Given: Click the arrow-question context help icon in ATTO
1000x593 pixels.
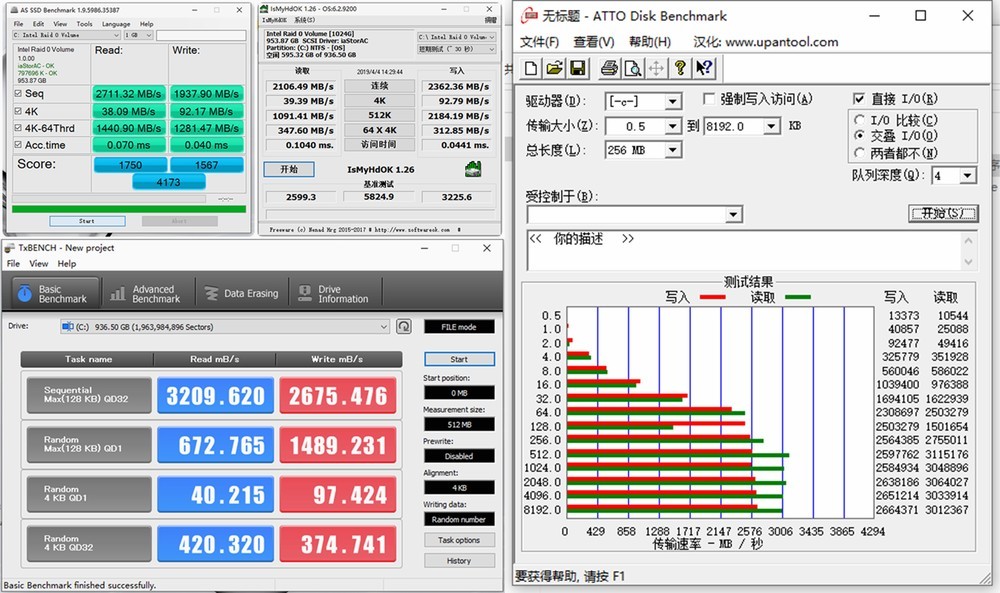Looking at the screenshot, I should click(x=703, y=68).
